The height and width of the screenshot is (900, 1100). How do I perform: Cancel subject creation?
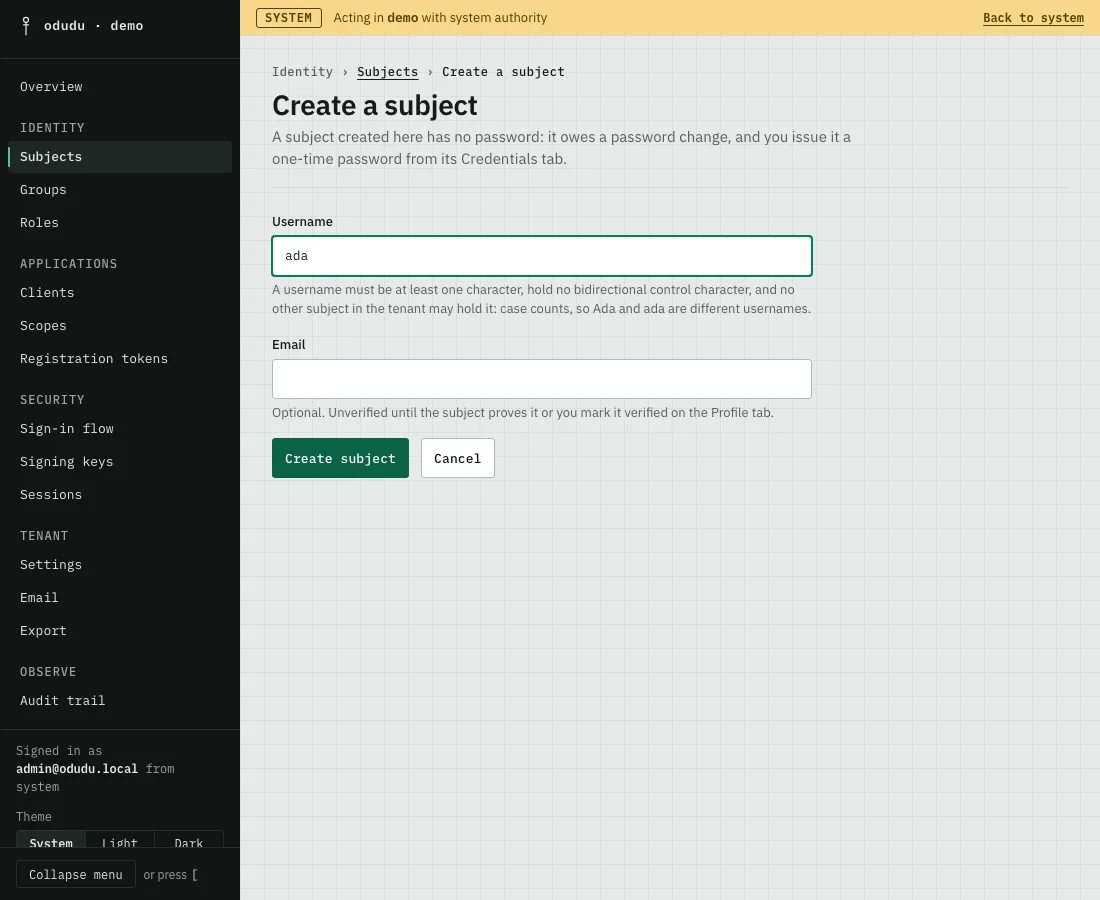(x=457, y=459)
